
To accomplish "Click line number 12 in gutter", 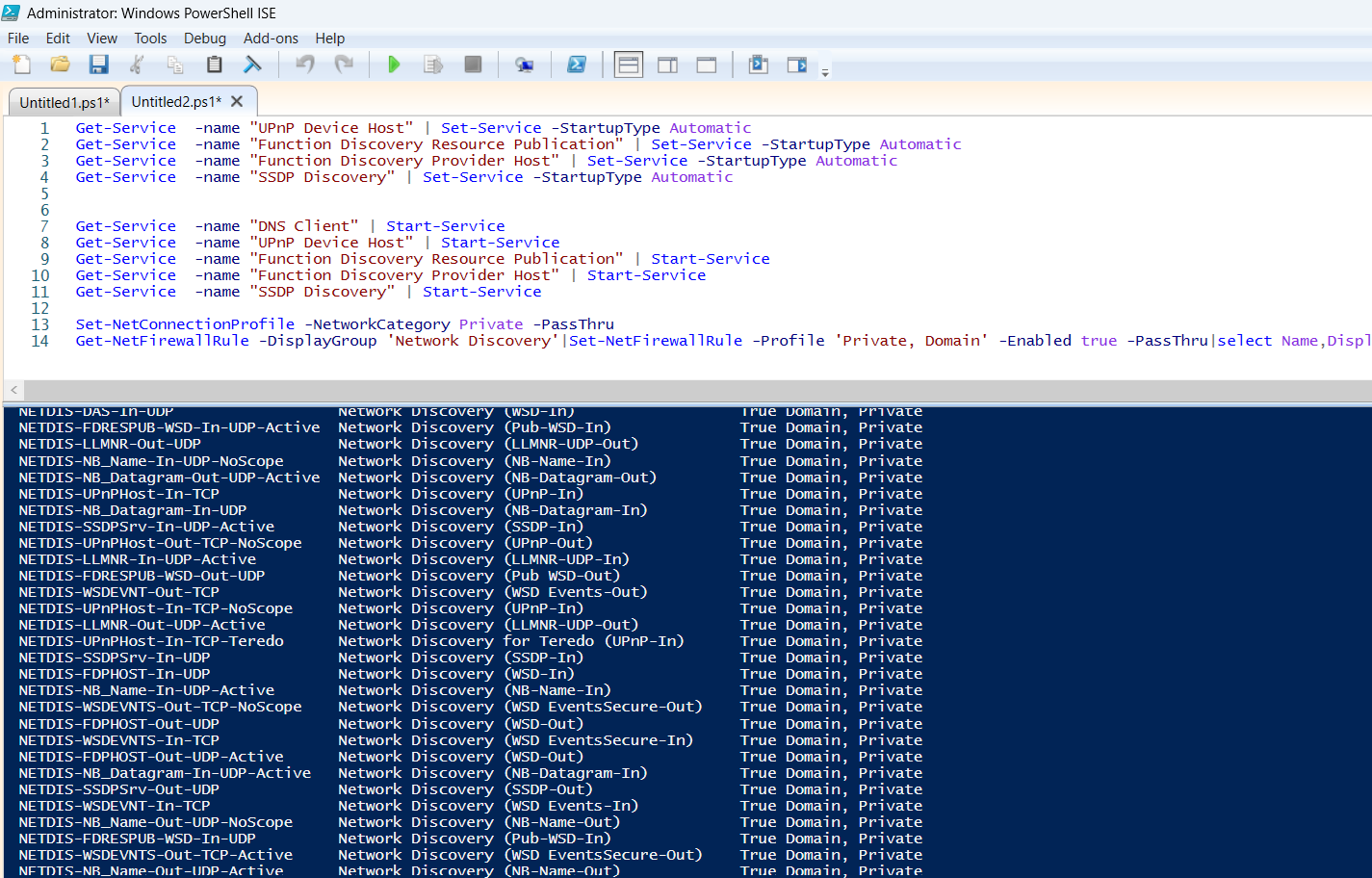I will click(x=39, y=308).
